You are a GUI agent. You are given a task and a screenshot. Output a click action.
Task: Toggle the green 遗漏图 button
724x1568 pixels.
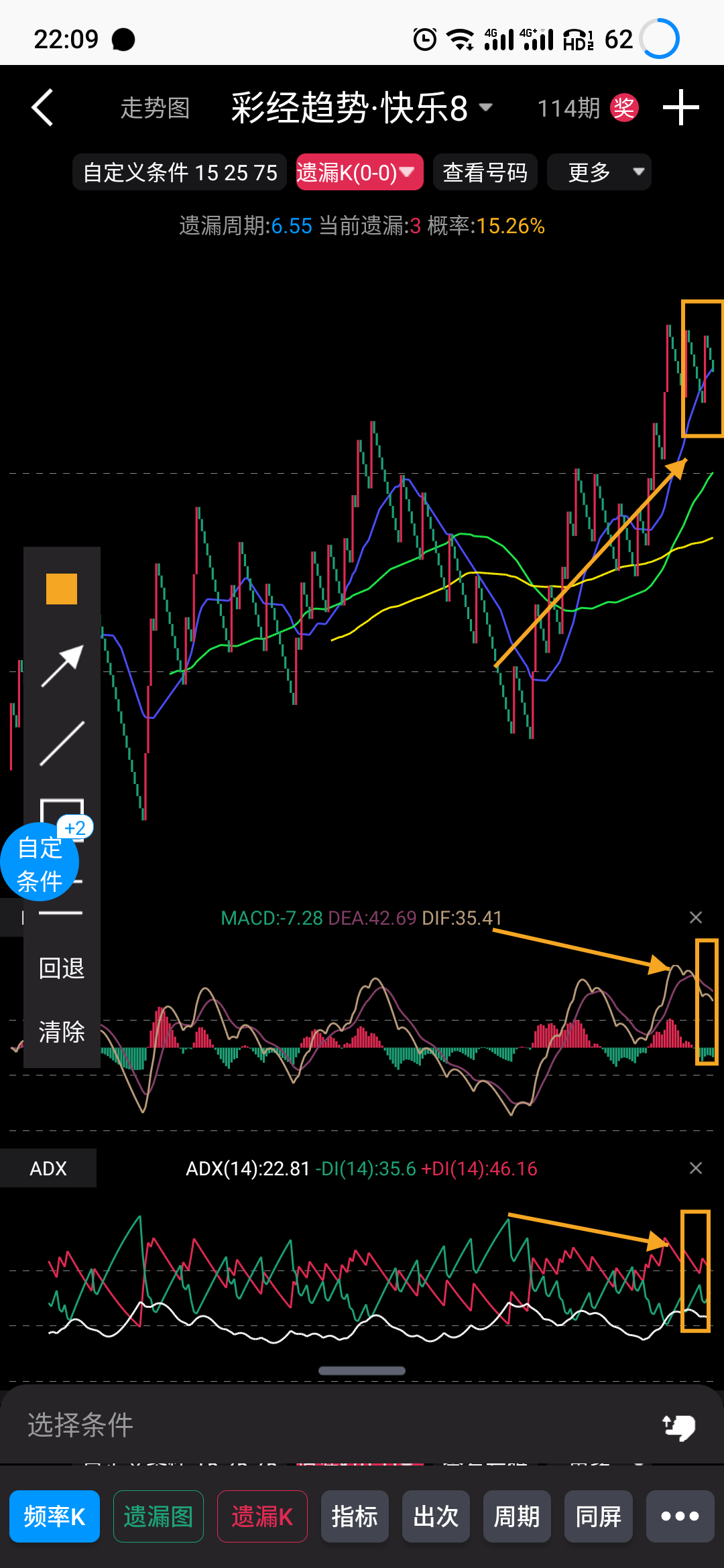(158, 1516)
